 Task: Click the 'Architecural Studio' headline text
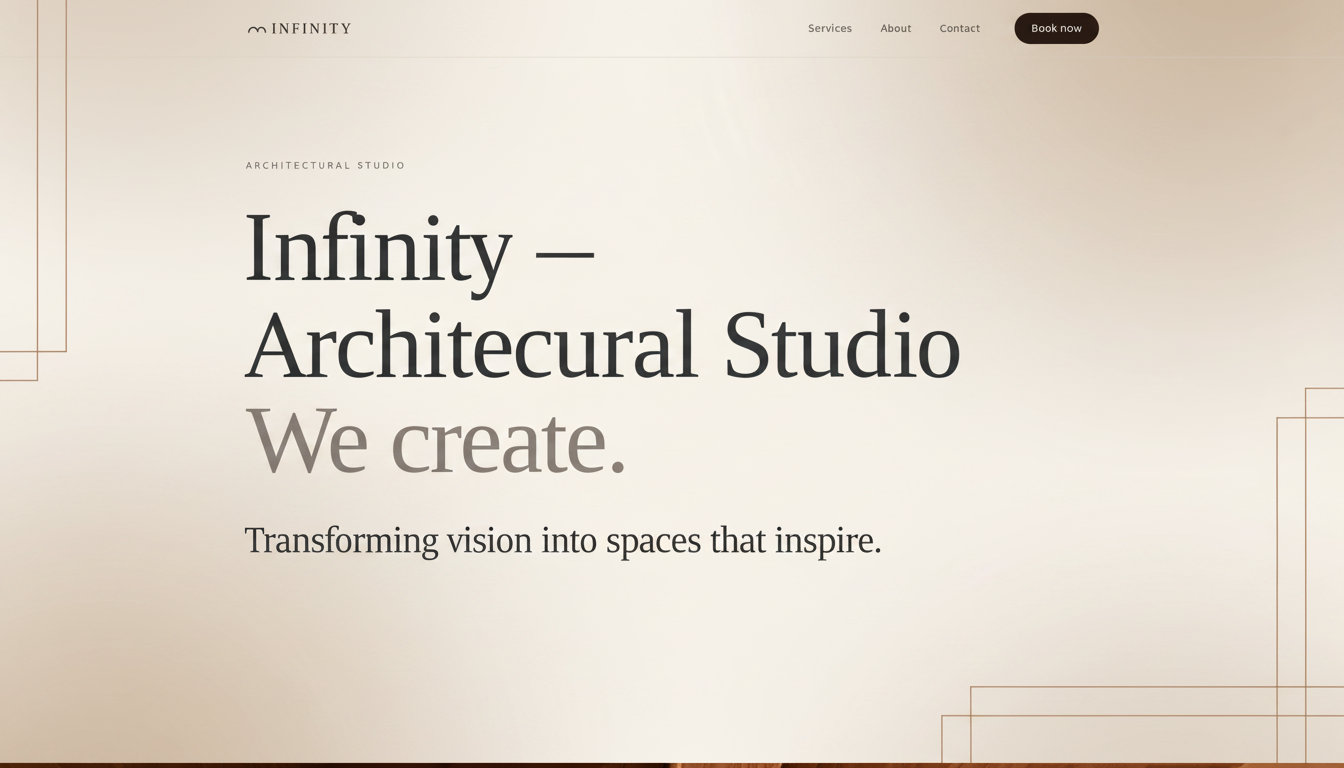(x=603, y=345)
